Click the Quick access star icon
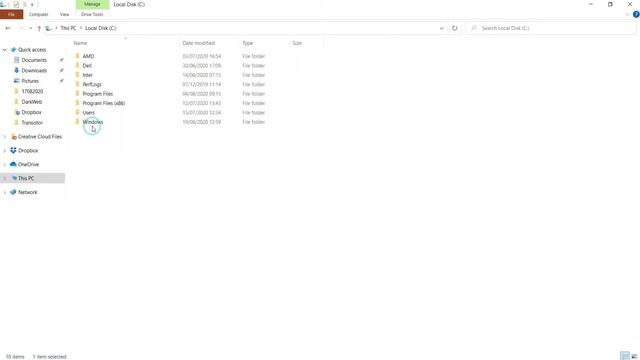This screenshot has width=640, height=360. (13, 50)
